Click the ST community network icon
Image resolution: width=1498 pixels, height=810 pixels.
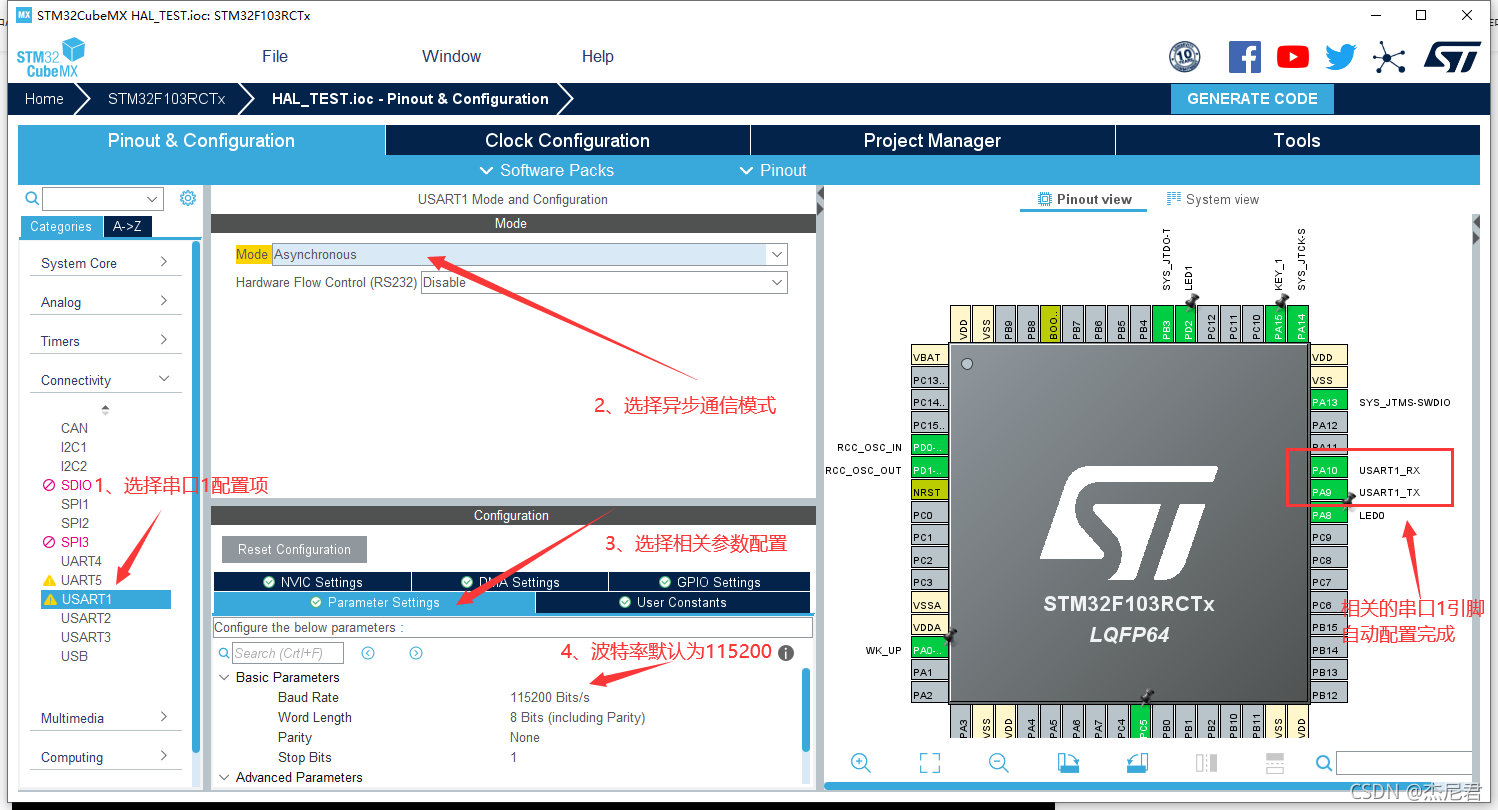(1389, 57)
